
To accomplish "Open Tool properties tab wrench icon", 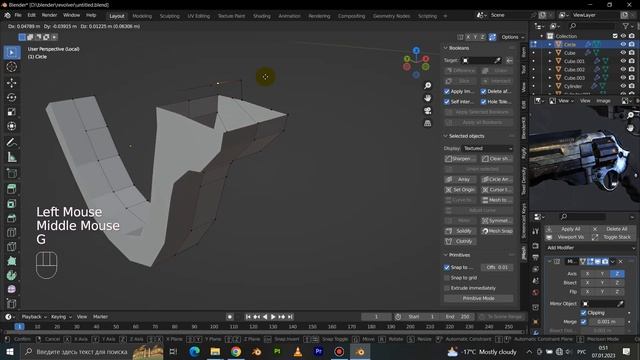I will pos(536,231).
